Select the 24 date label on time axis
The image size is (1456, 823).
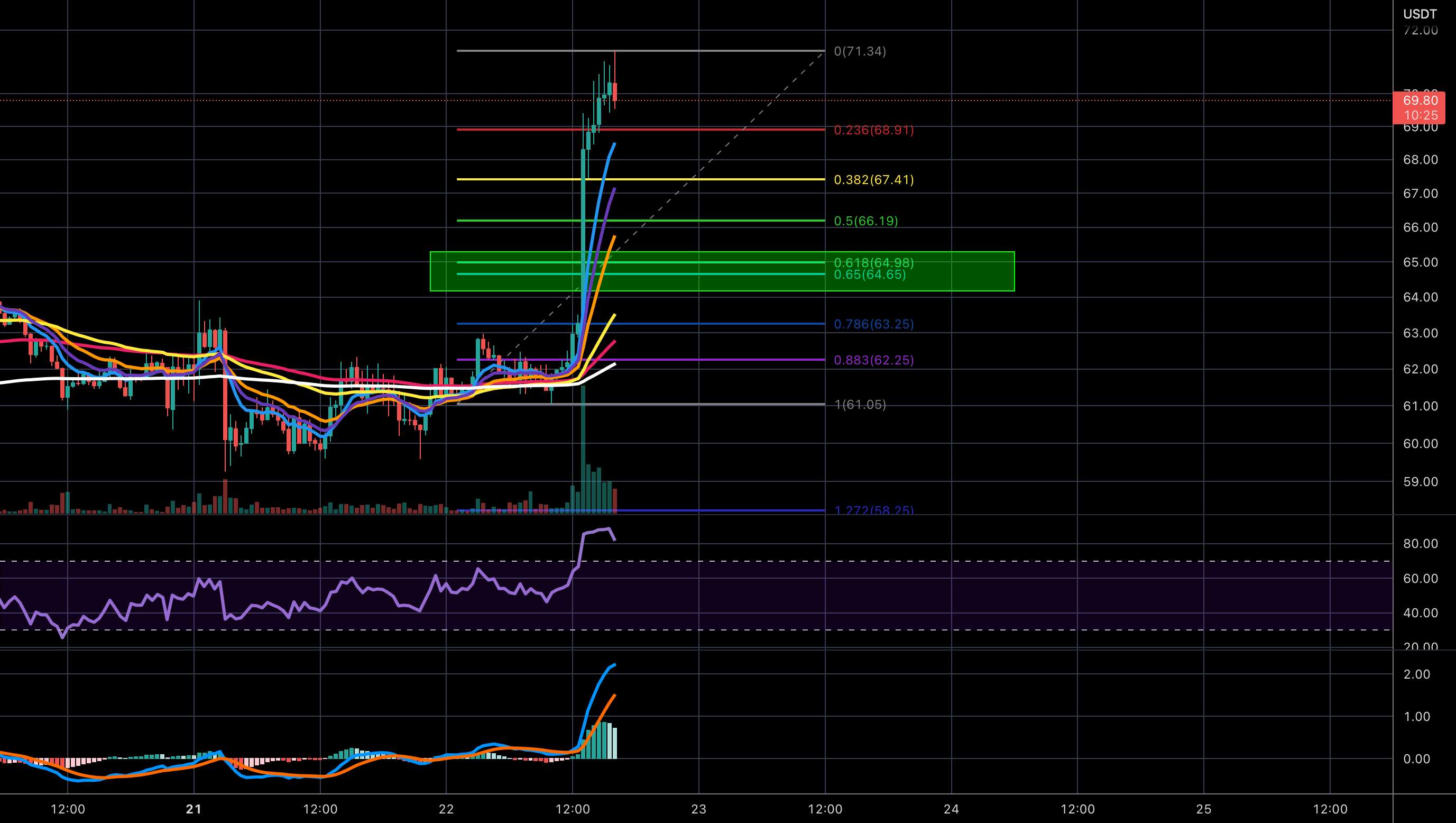pos(951,809)
